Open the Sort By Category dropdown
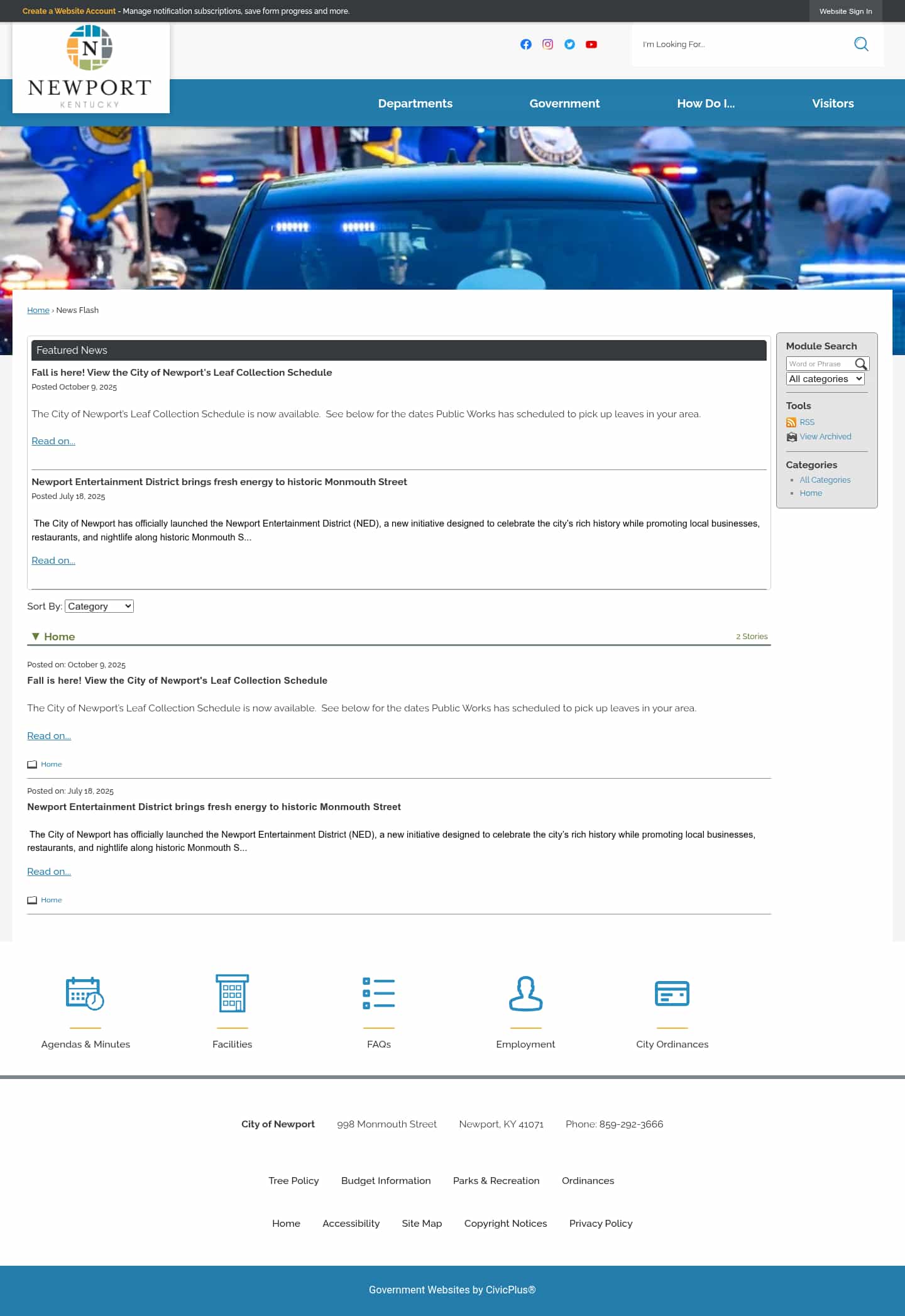Screen dimensions: 905x1316 tap(99, 606)
